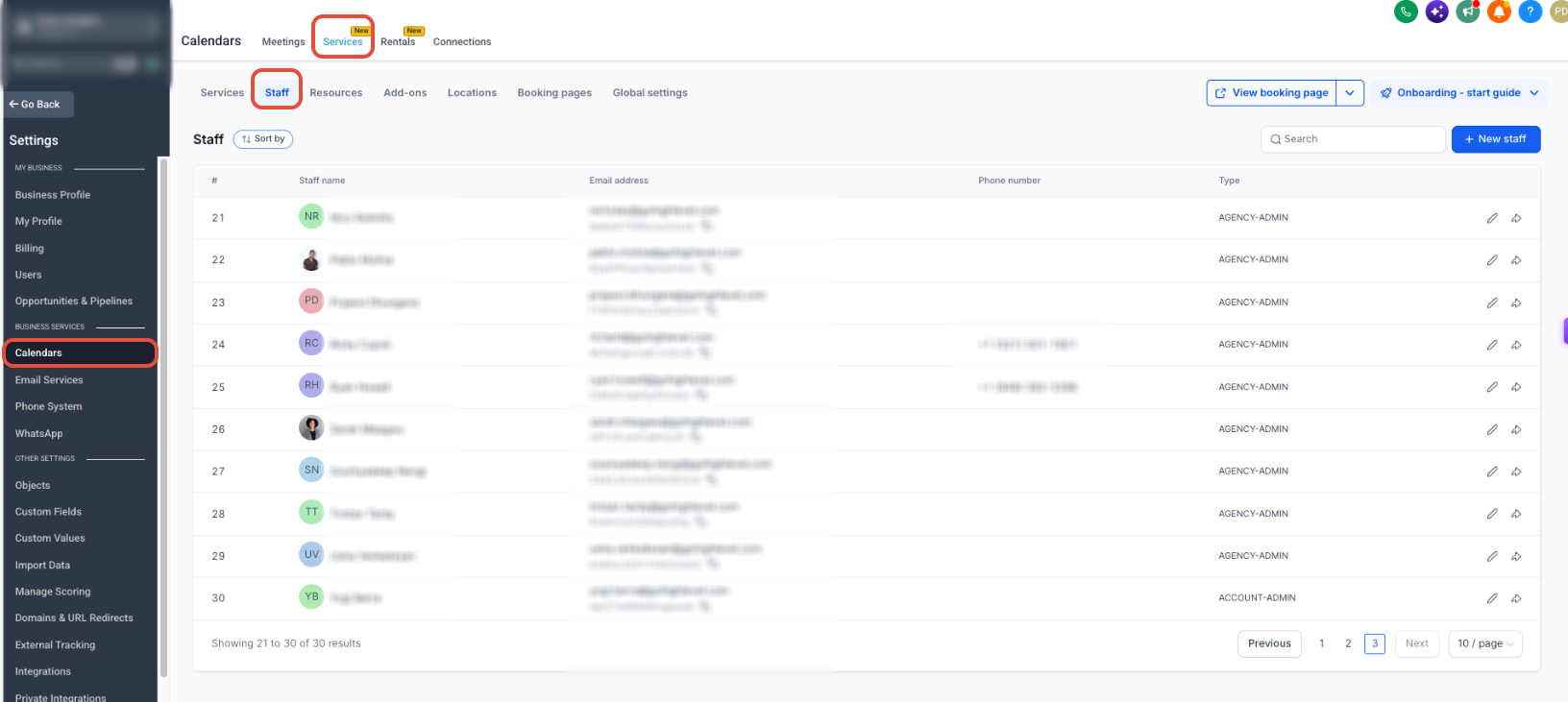The width and height of the screenshot is (1568, 702).
Task: Open the megaphone announcements icon
Action: [x=1467, y=12]
